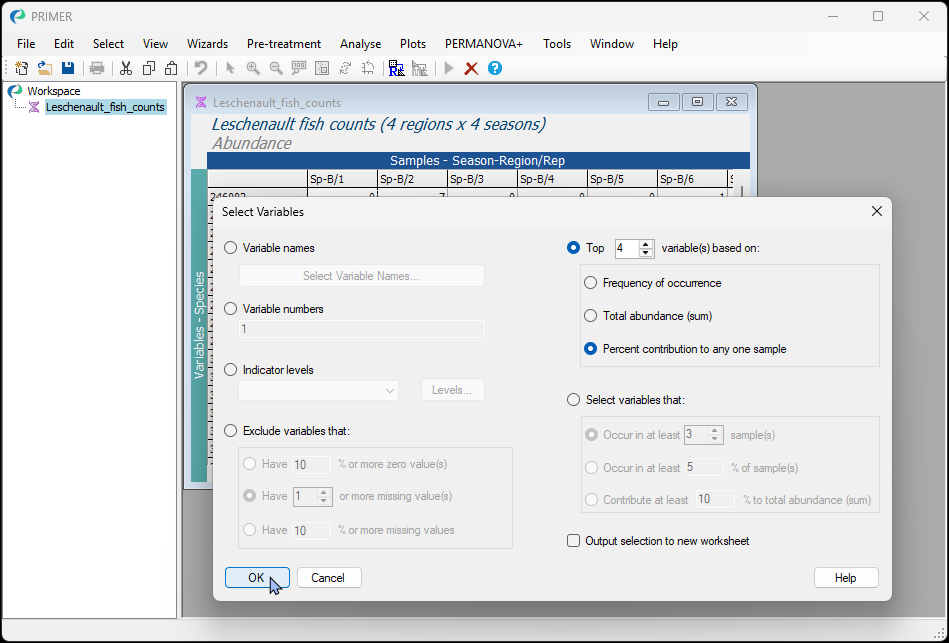Open the Edit menu

64,44
